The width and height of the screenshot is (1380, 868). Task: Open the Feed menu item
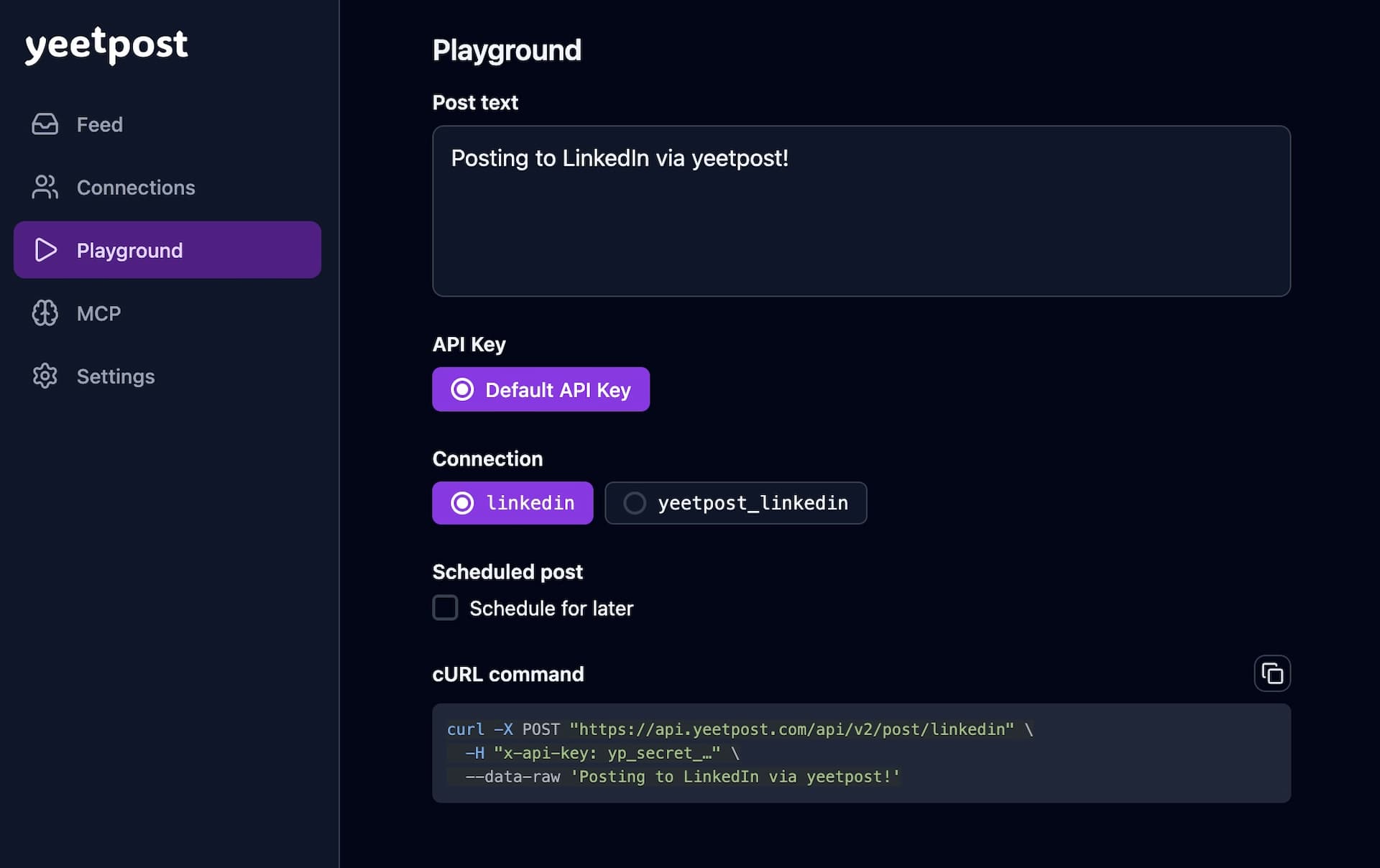pos(99,124)
